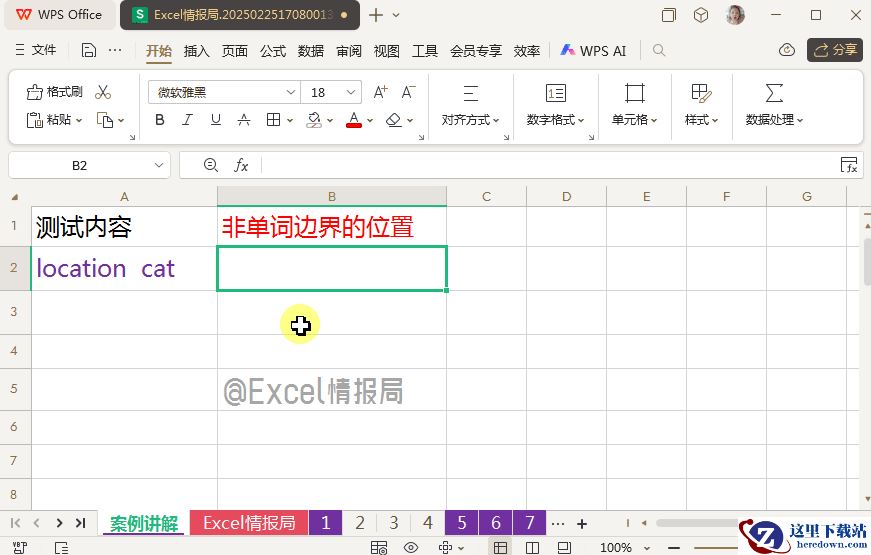
Task: Open the 文件 (File) menu
Action: (36, 50)
